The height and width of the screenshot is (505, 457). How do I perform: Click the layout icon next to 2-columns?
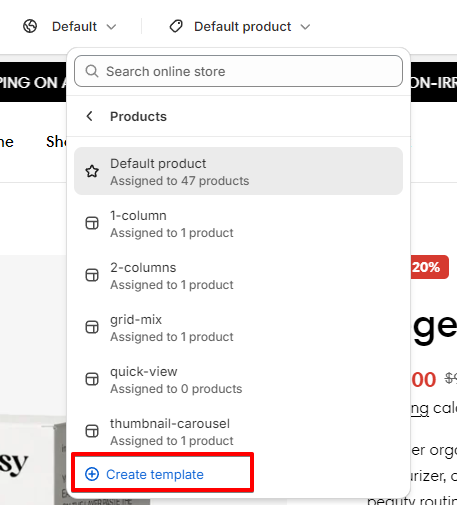tap(92, 275)
